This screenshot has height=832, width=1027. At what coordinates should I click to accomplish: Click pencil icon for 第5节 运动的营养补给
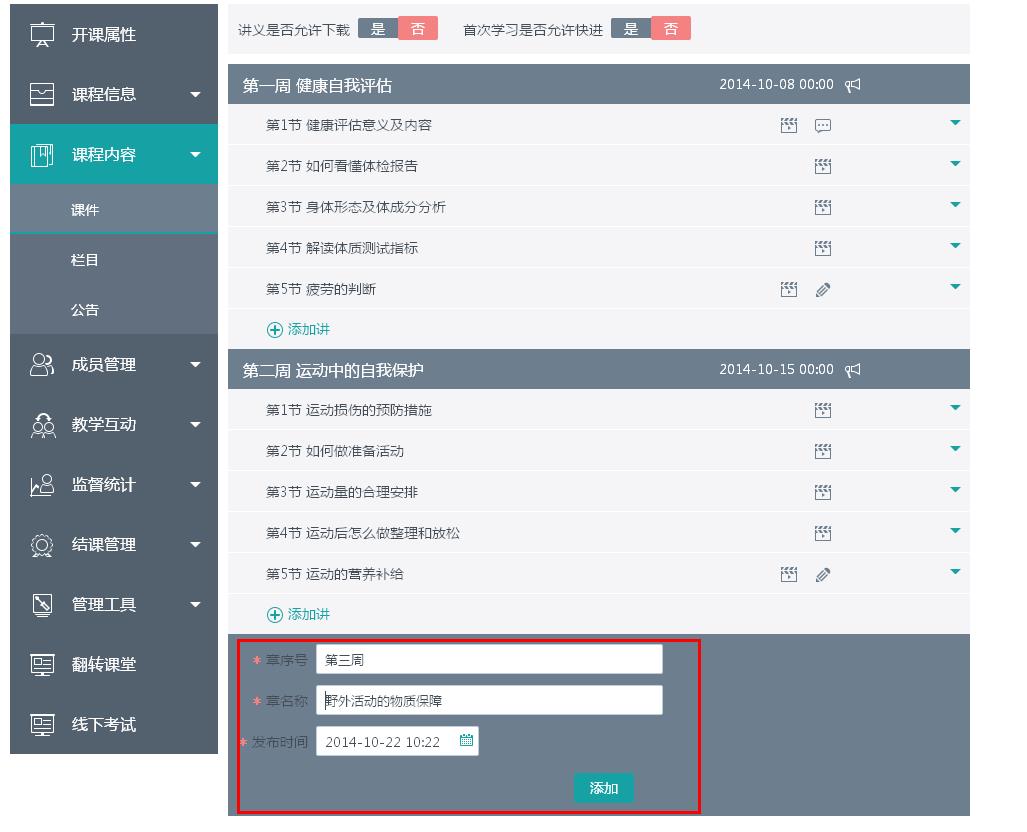(x=823, y=575)
